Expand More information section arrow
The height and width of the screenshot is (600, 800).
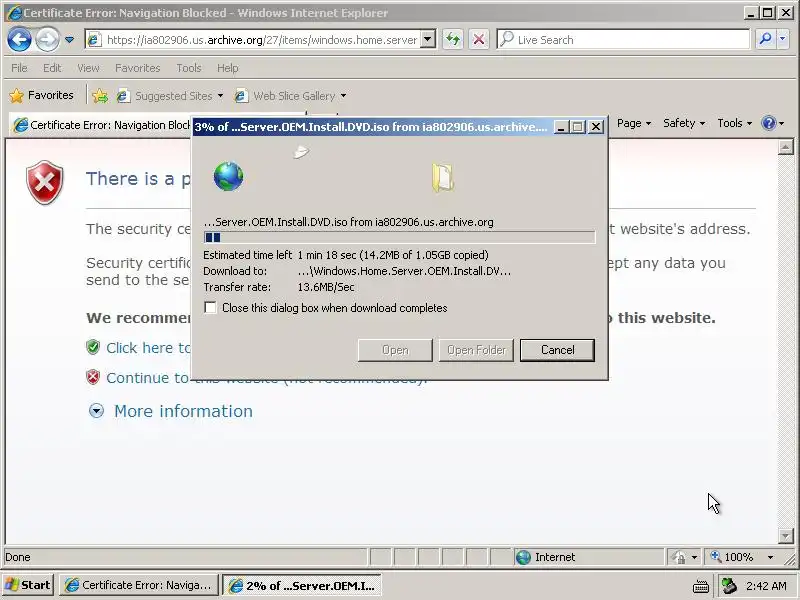click(x=96, y=411)
